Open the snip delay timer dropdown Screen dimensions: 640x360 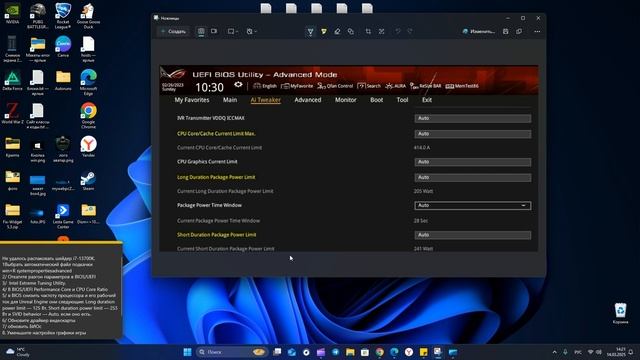pyautogui.click(x=251, y=31)
